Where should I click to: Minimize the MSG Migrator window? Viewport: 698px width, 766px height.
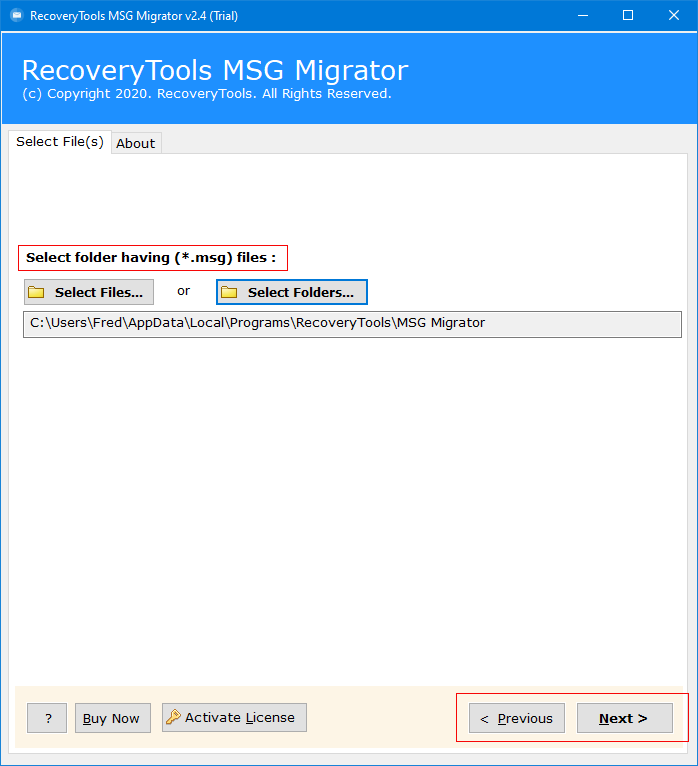583,16
